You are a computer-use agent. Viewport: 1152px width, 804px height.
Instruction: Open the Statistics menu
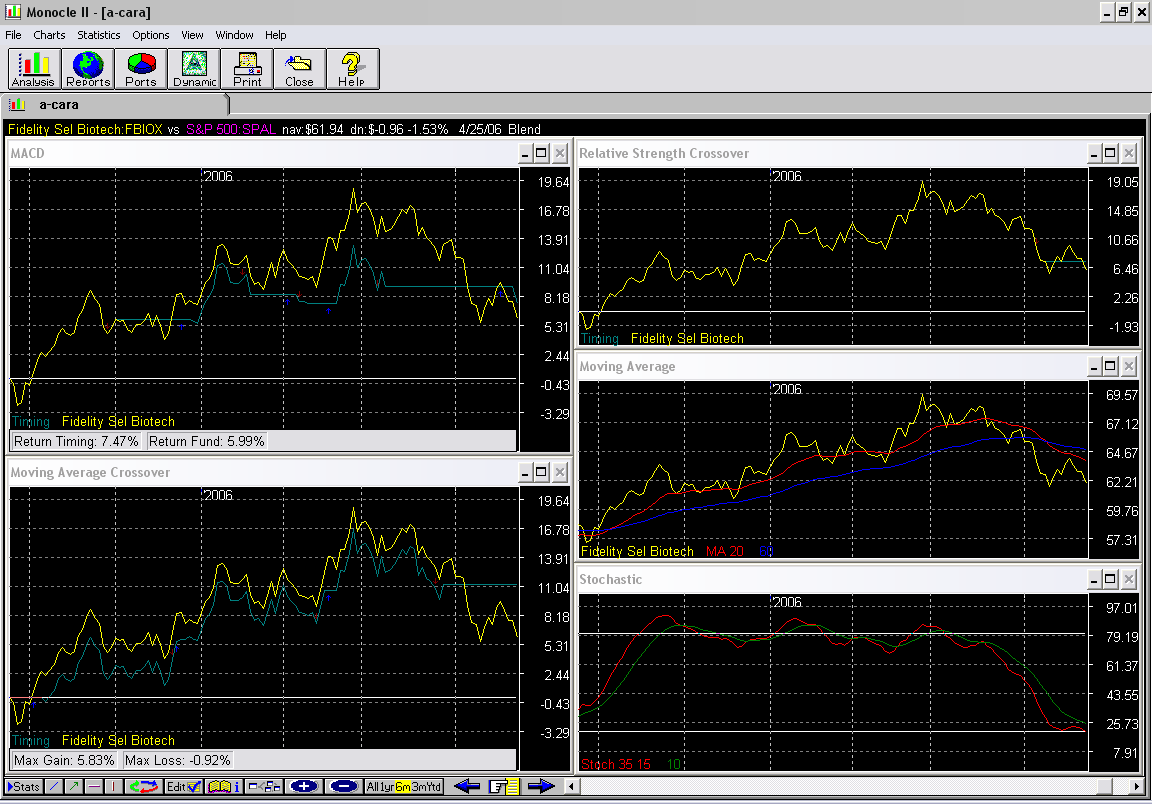98,35
